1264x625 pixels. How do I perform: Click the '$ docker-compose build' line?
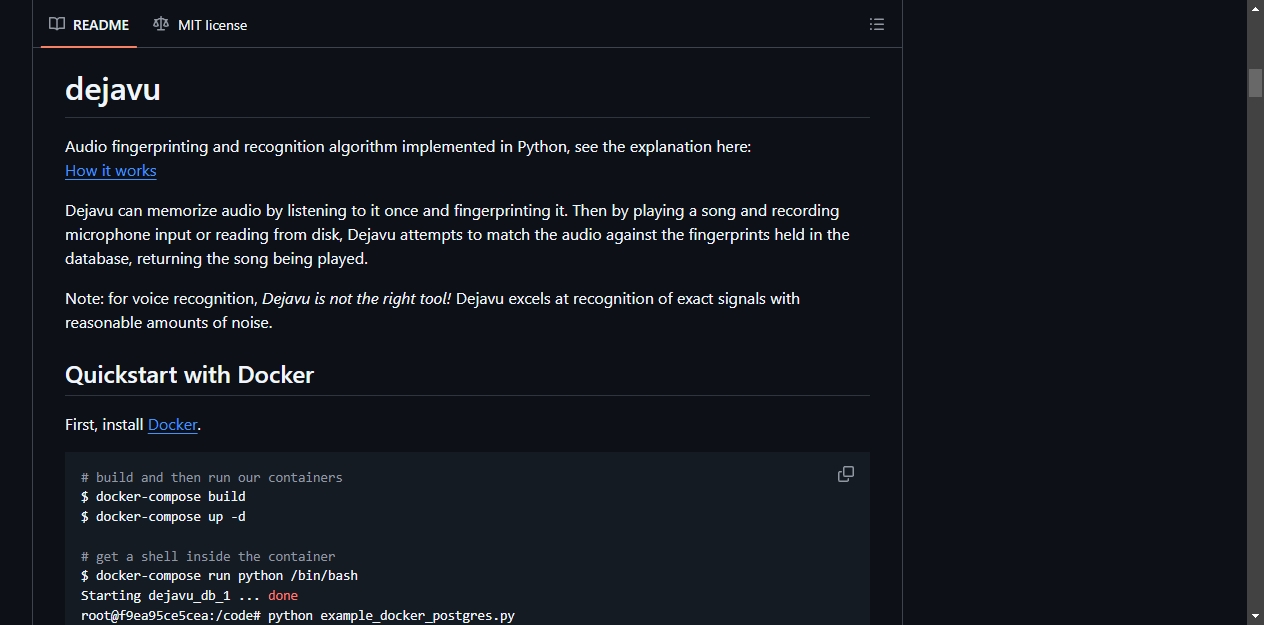coord(163,496)
